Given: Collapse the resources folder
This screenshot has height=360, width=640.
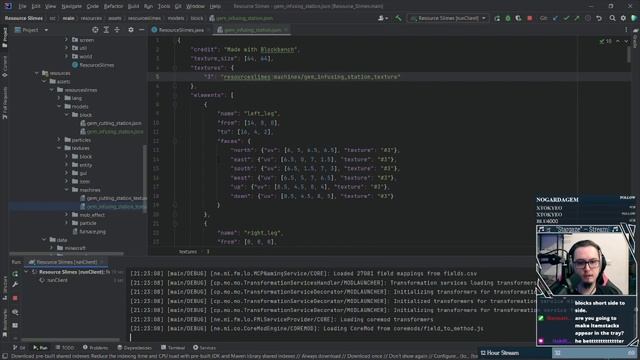Looking at the screenshot, I should [37, 73].
